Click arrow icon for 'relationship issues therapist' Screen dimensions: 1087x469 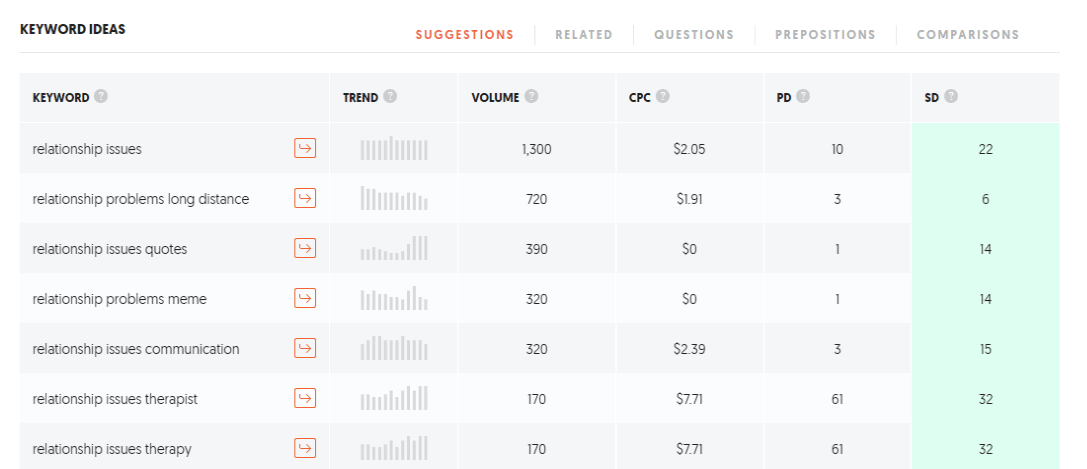click(x=305, y=398)
